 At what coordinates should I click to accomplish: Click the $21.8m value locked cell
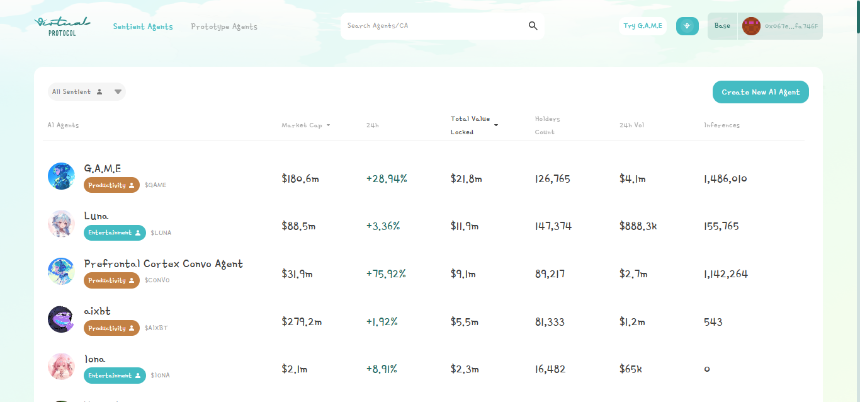click(466, 178)
